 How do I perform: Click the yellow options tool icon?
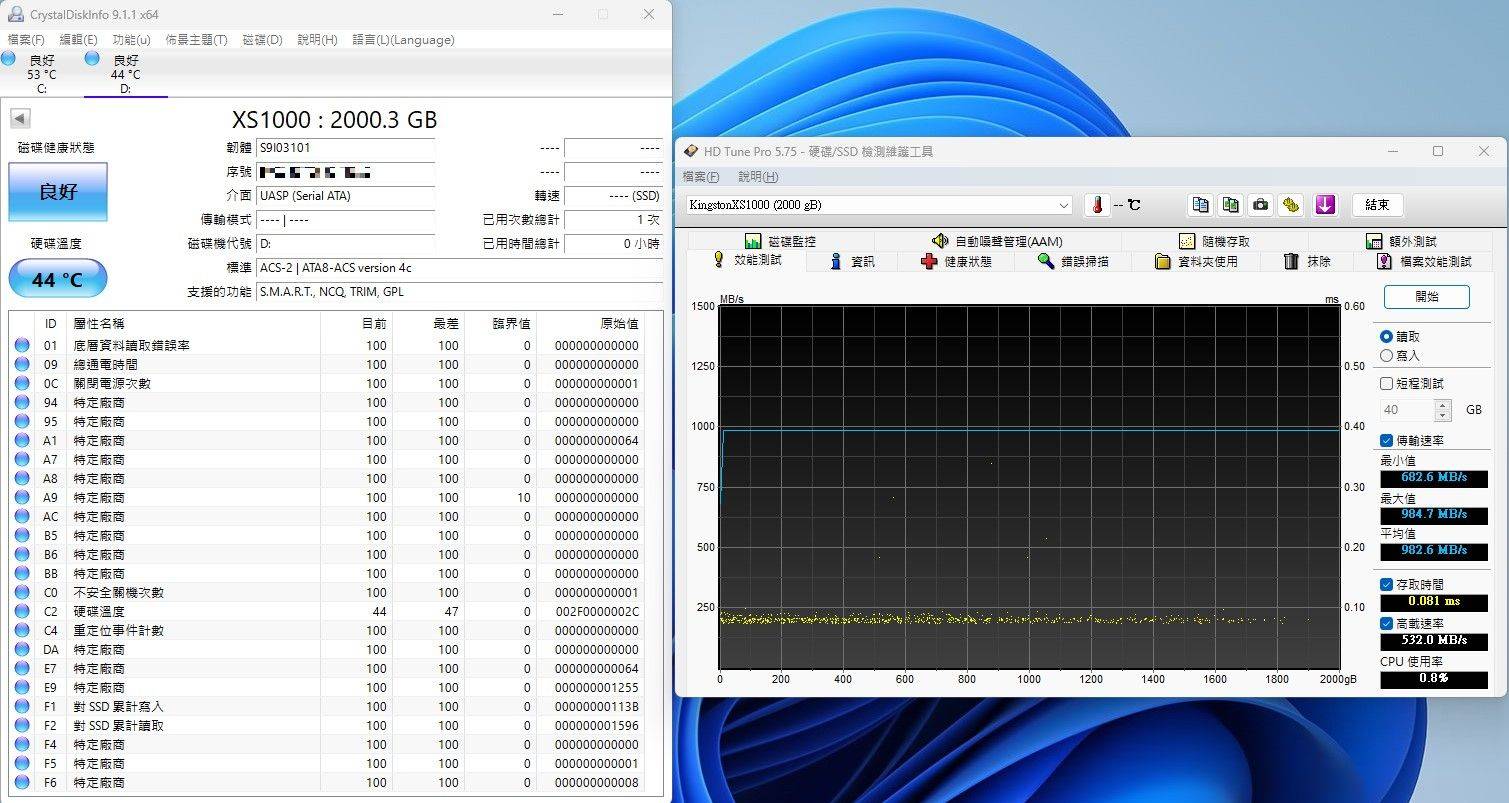[1291, 205]
